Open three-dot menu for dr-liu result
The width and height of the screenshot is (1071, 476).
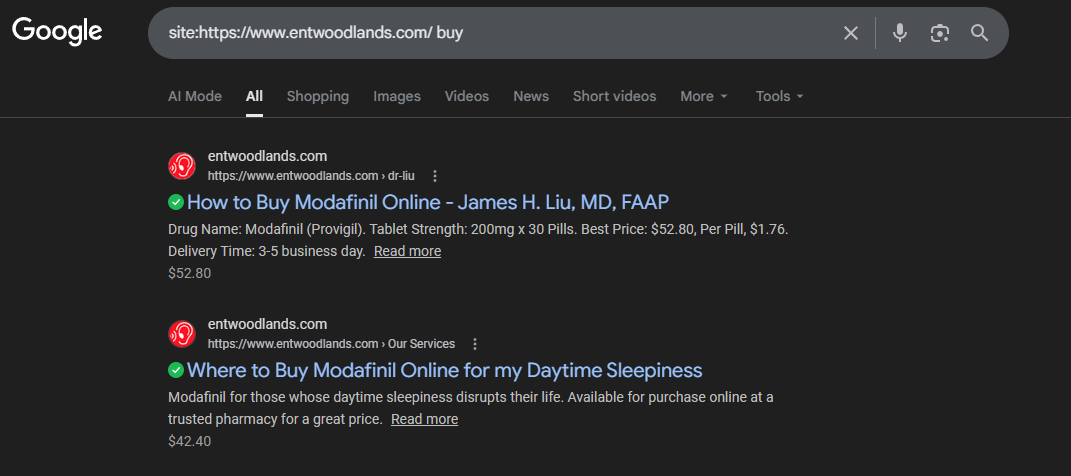pos(435,176)
